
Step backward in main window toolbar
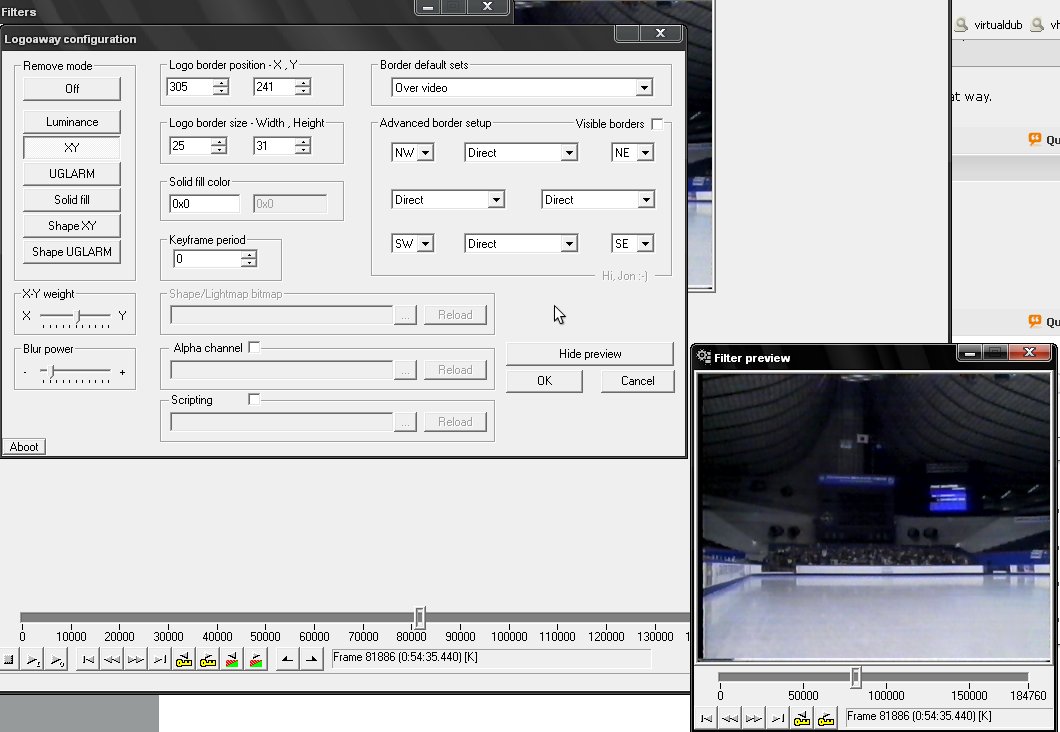[112, 660]
